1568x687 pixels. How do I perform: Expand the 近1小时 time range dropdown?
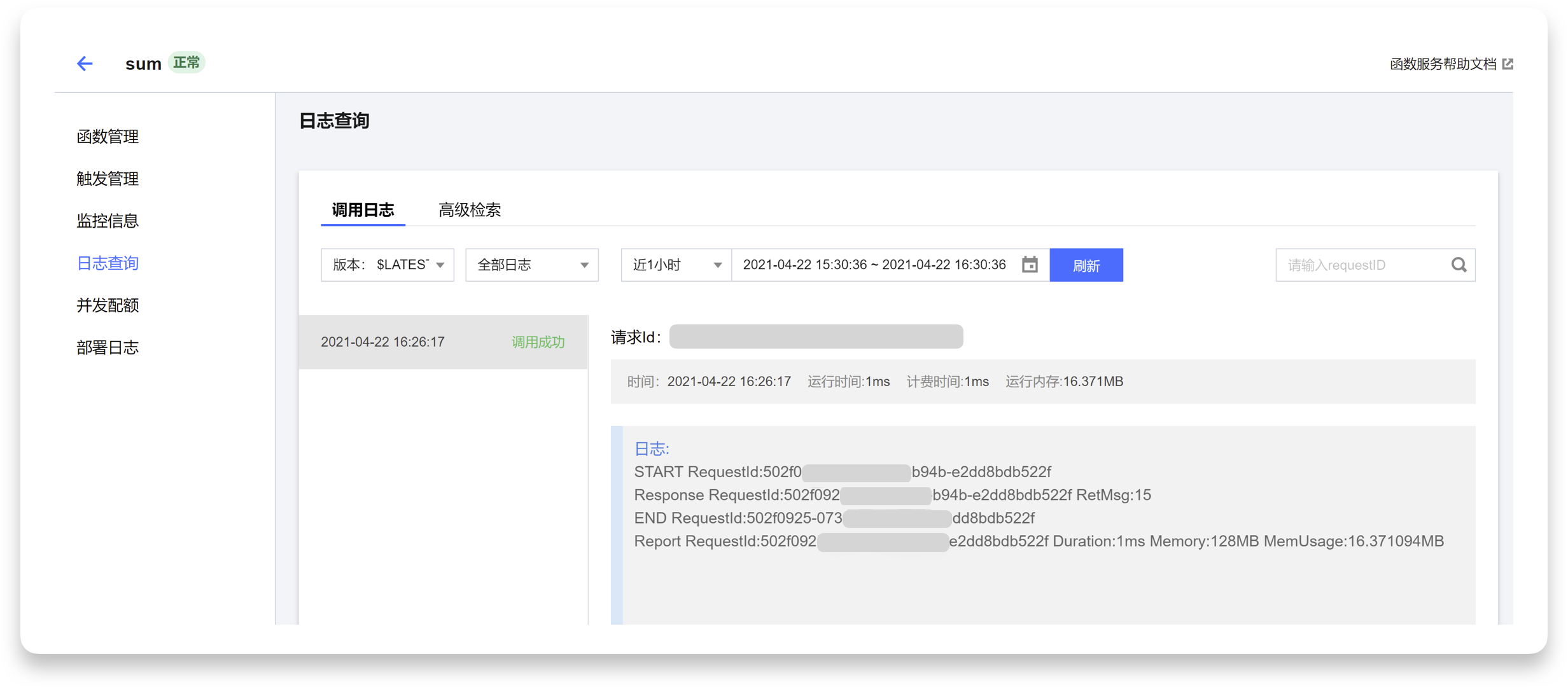pyautogui.click(x=676, y=265)
